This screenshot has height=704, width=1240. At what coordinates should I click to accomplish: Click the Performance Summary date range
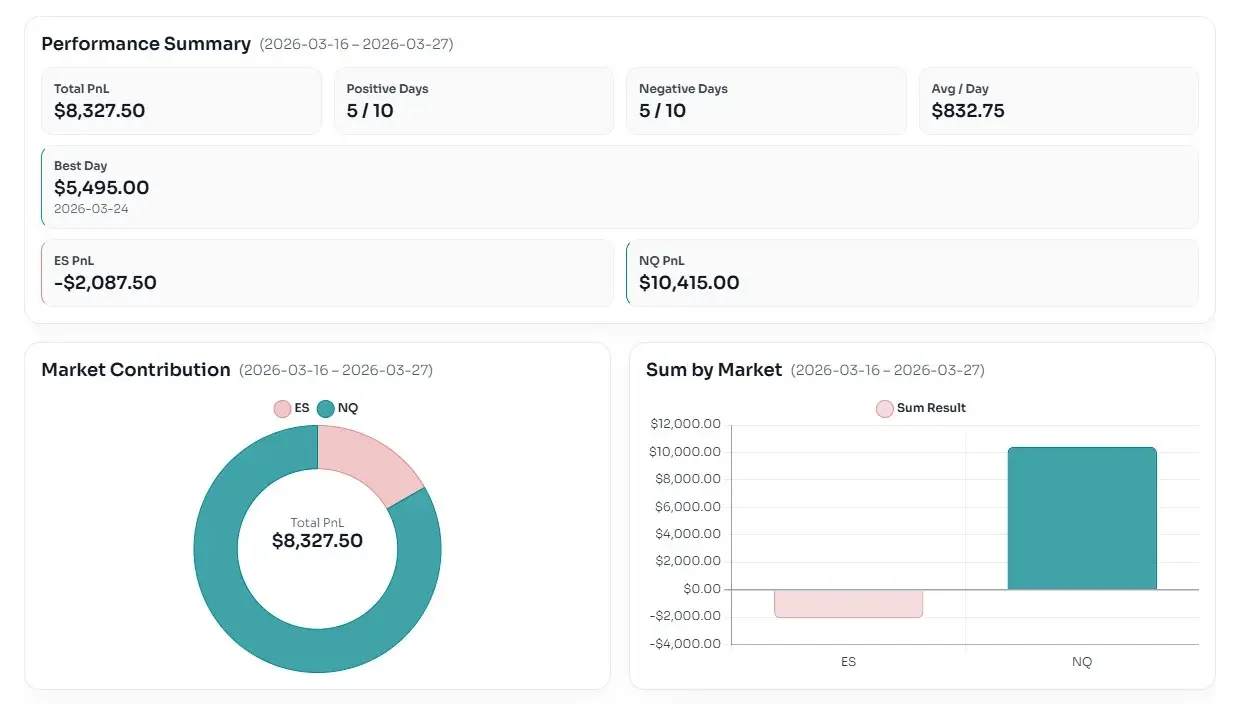point(356,45)
